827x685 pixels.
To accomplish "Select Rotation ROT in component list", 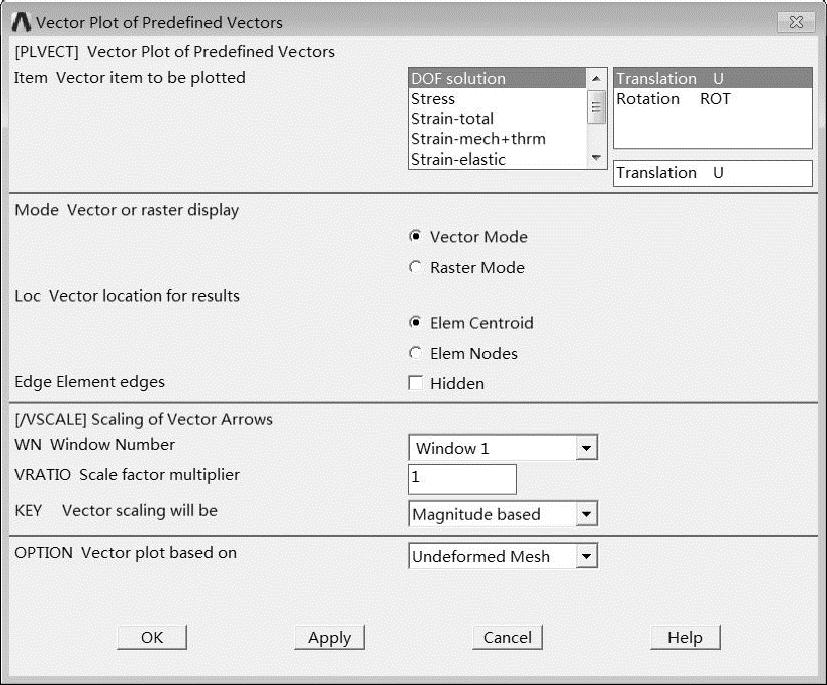I will click(x=713, y=99).
